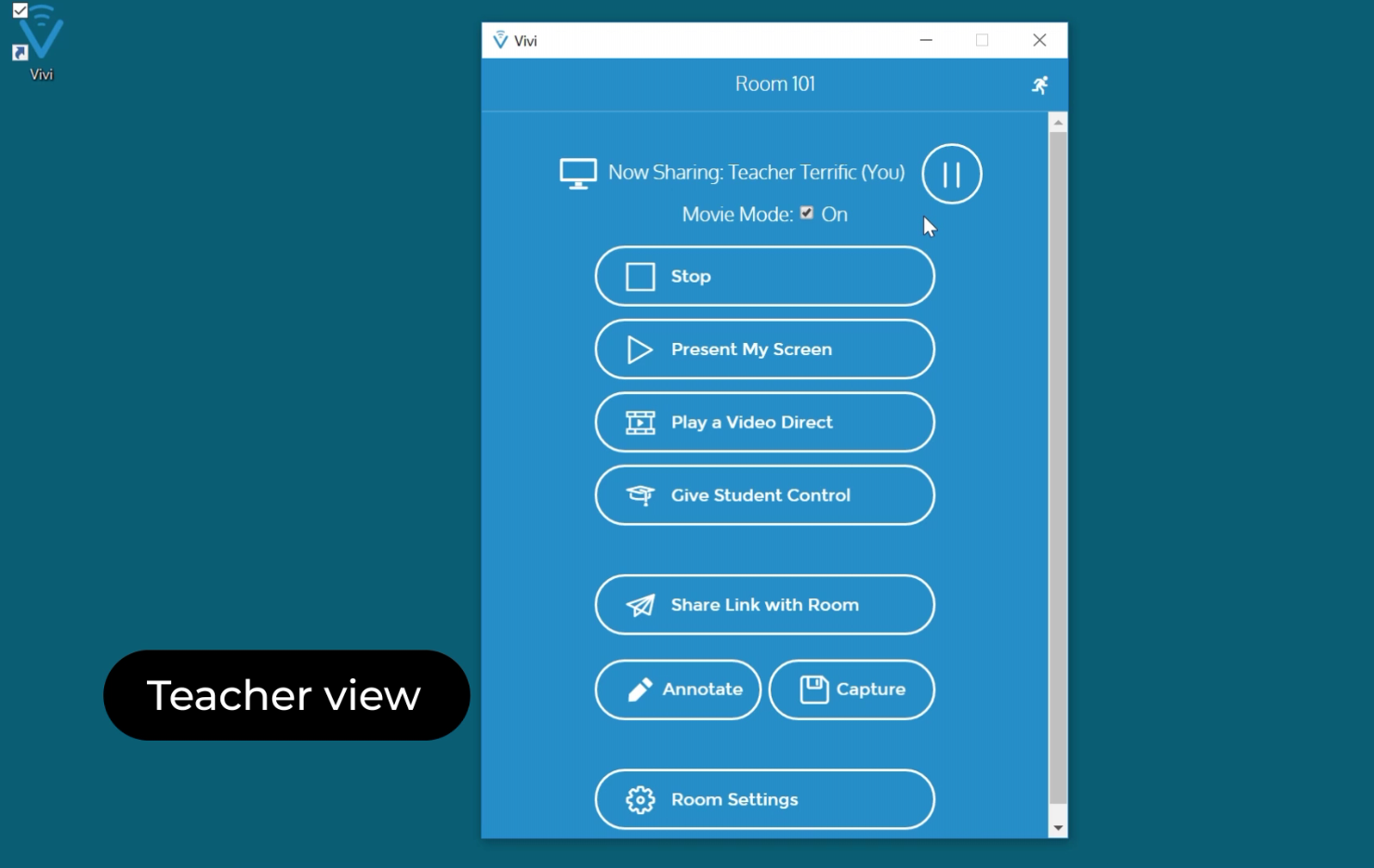Click the "On" label next to Movie Mode
Image resolution: width=1374 pixels, height=868 pixels.
[834, 215]
